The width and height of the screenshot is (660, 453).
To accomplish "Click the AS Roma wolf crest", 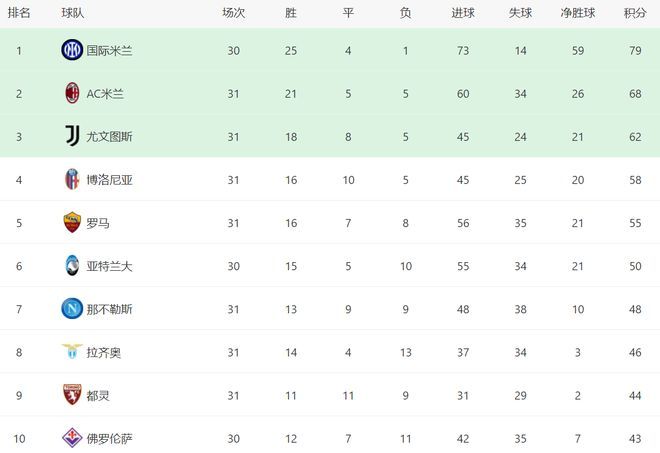I will 72,222.
